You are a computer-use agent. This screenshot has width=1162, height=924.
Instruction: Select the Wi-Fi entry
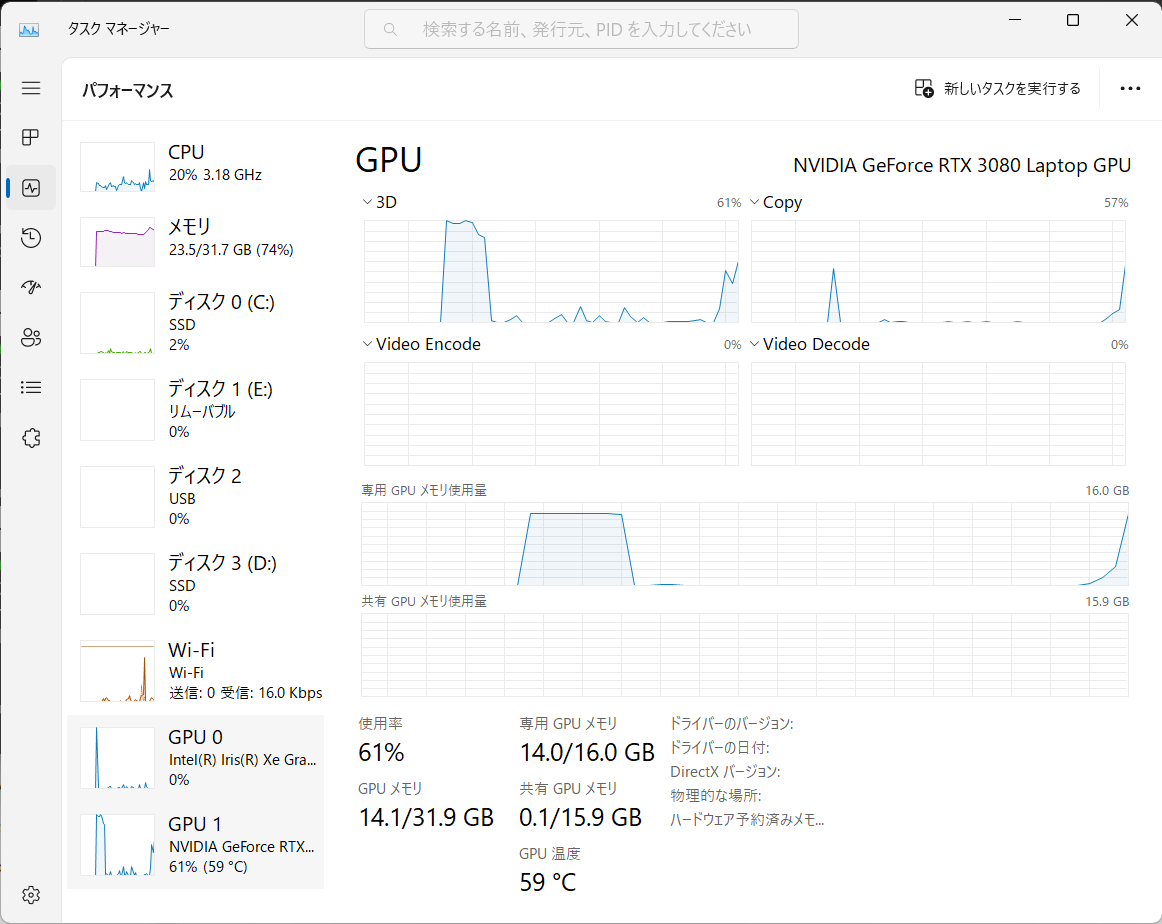click(196, 671)
